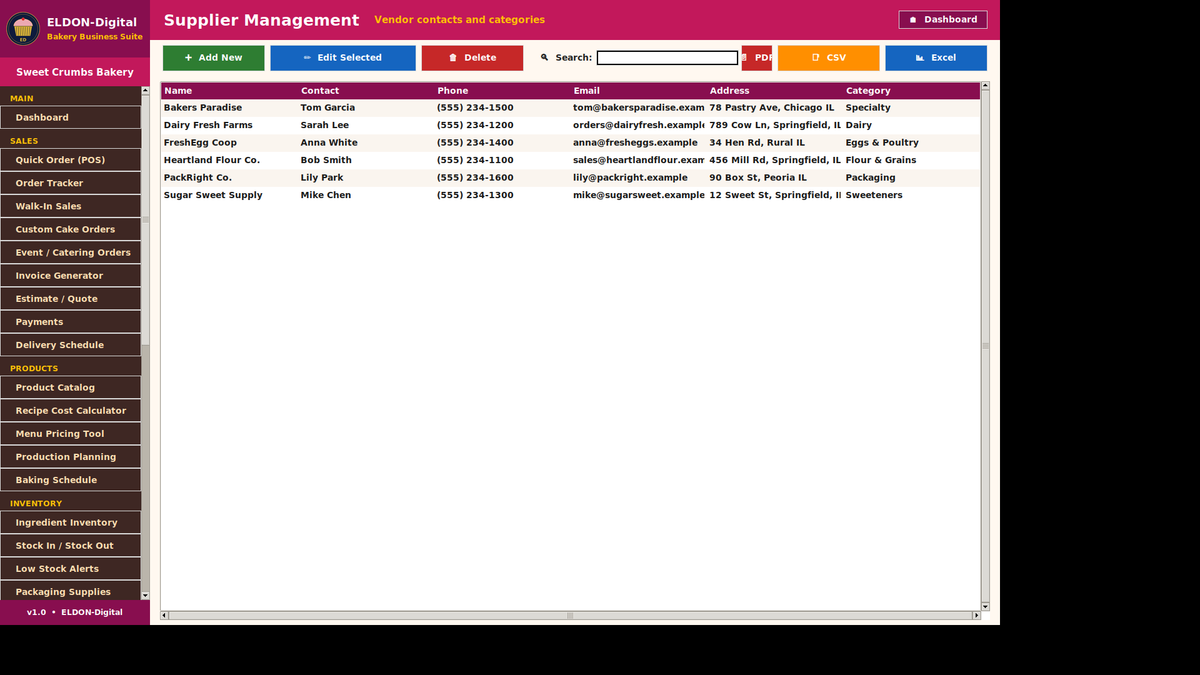Click contact name Lily Park
The image size is (1200, 675).
[322, 178]
